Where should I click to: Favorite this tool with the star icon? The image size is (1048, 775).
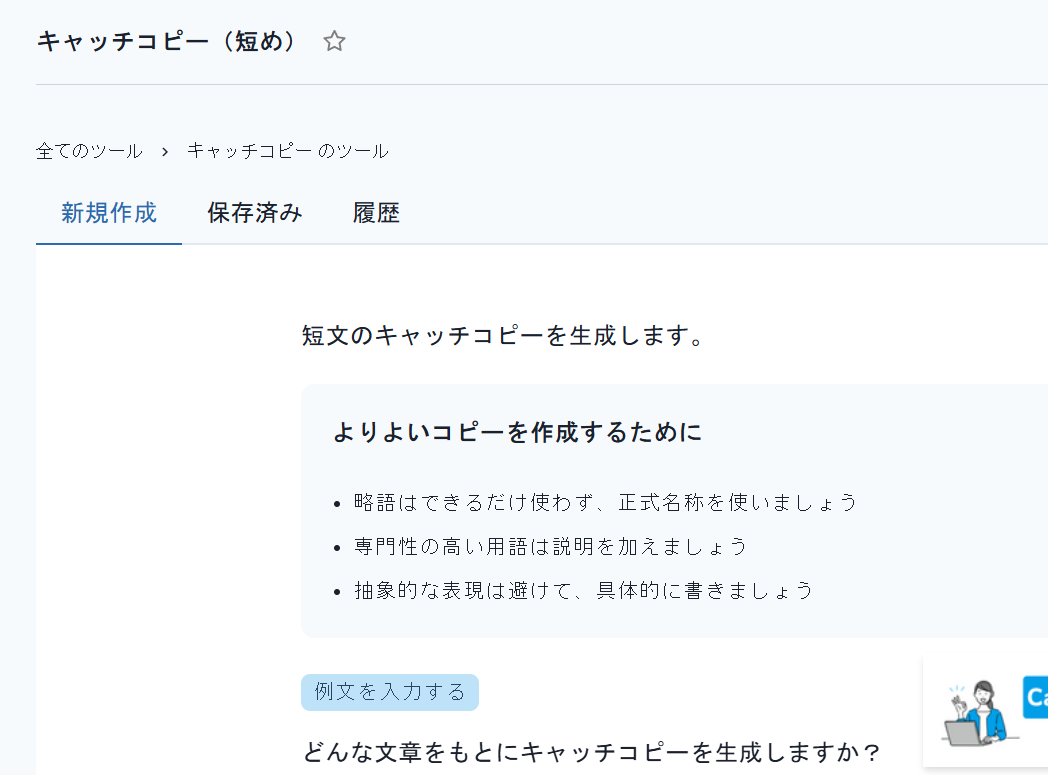[334, 41]
